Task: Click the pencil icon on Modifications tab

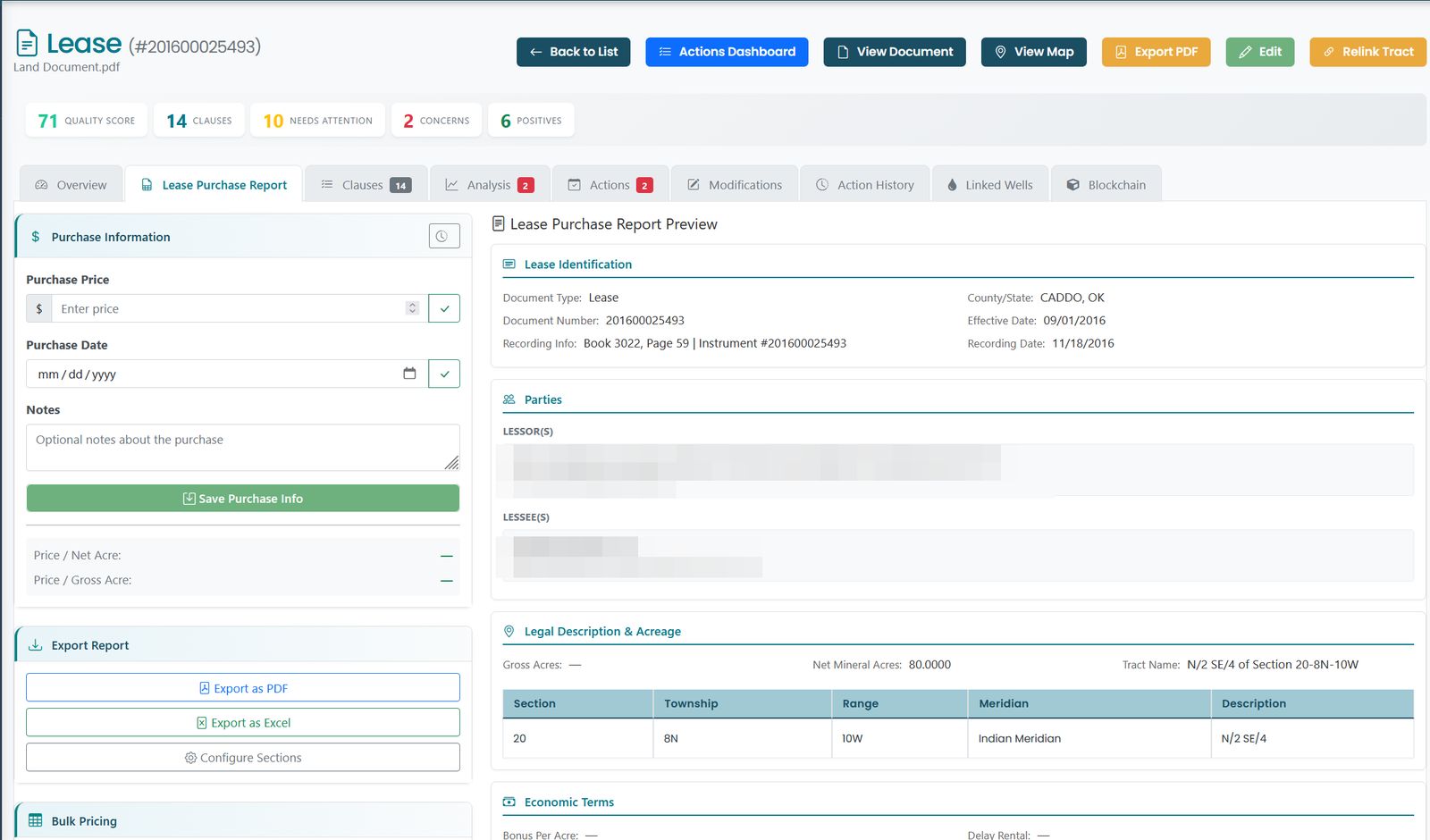Action: (694, 185)
